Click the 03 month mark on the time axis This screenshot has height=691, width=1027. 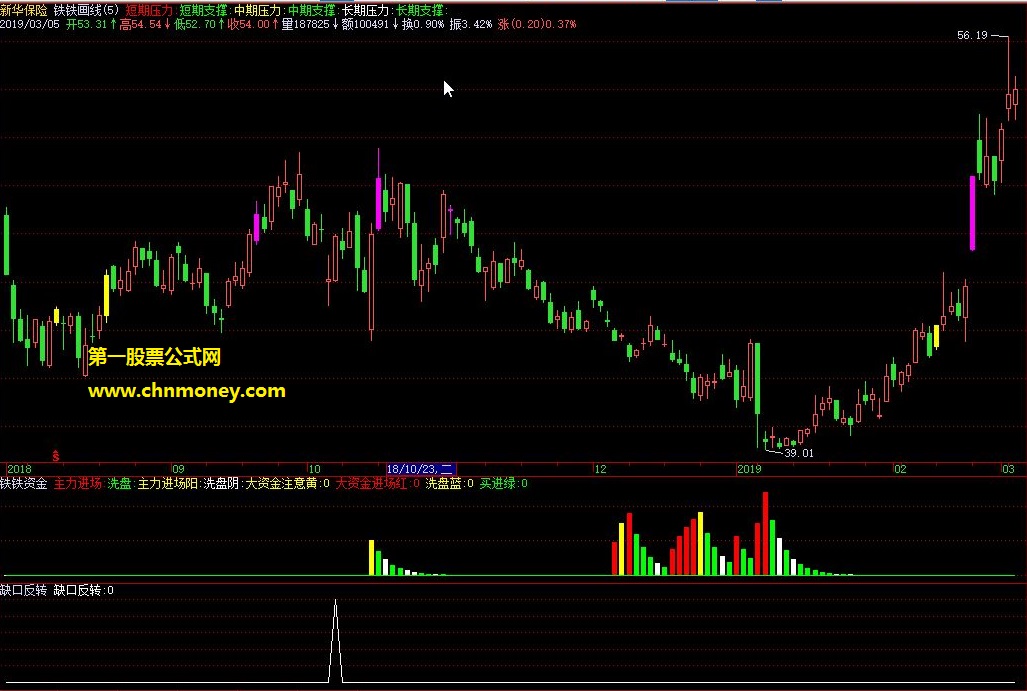1008,469
